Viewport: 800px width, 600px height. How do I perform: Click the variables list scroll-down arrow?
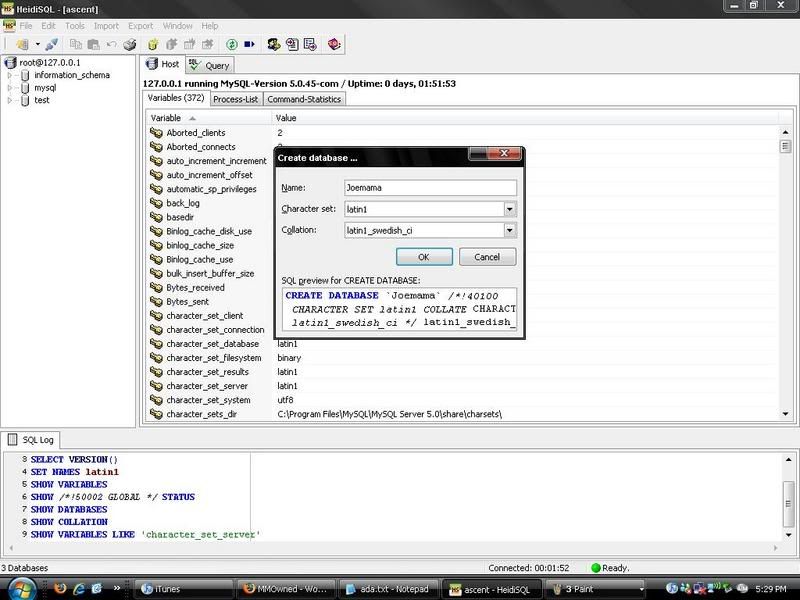[x=785, y=414]
